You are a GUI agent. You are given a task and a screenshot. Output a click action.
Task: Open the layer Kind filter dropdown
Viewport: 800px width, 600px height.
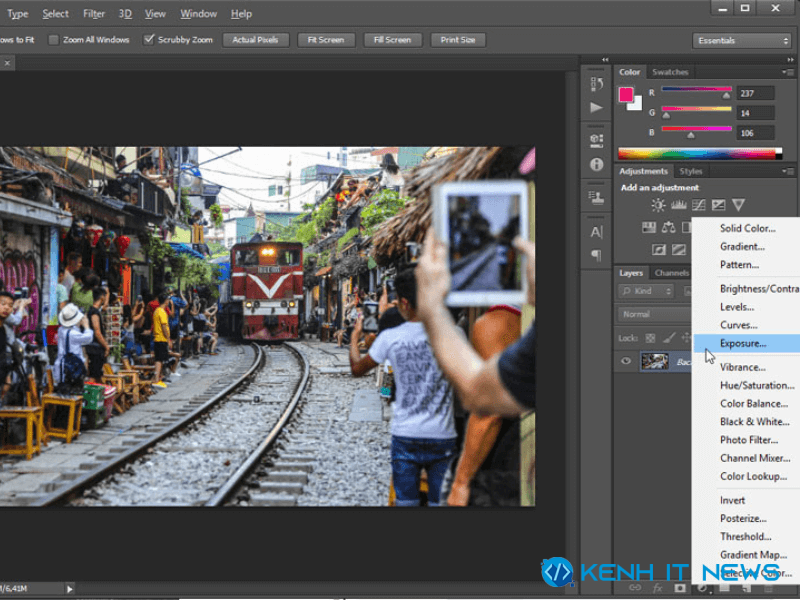646,291
